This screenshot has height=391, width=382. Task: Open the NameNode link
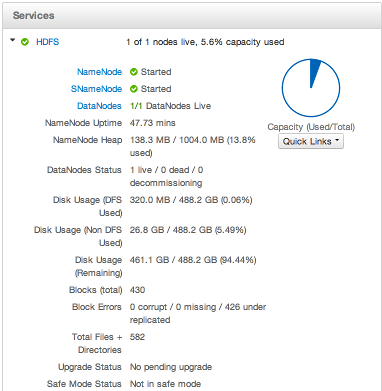pos(99,72)
